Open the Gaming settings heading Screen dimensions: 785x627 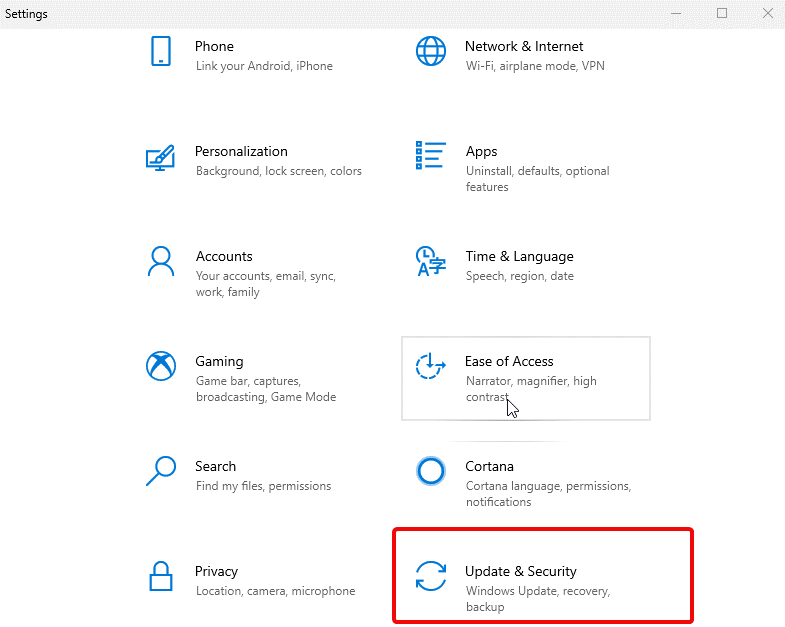(219, 362)
